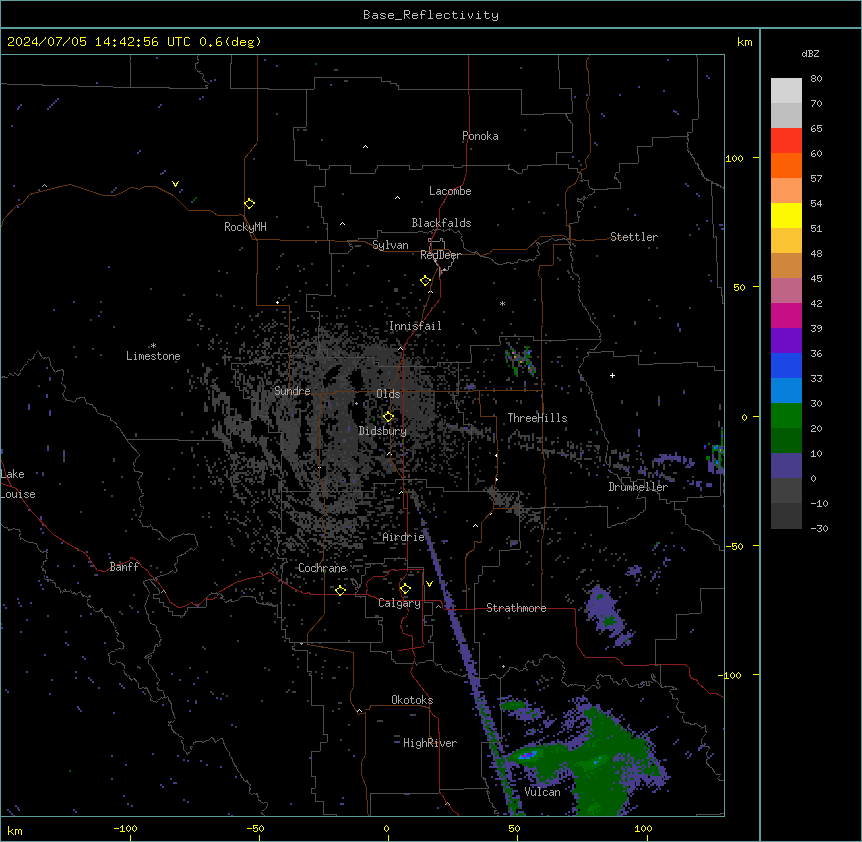
Task: Click the -100 tick on the bottom km axis
Action: (x=125, y=828)
